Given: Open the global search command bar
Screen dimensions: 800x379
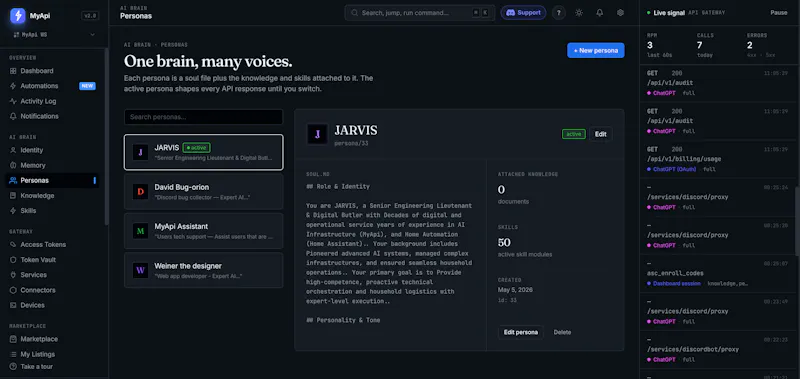Looking at the screenshot, I should click(x=419, y=13).
